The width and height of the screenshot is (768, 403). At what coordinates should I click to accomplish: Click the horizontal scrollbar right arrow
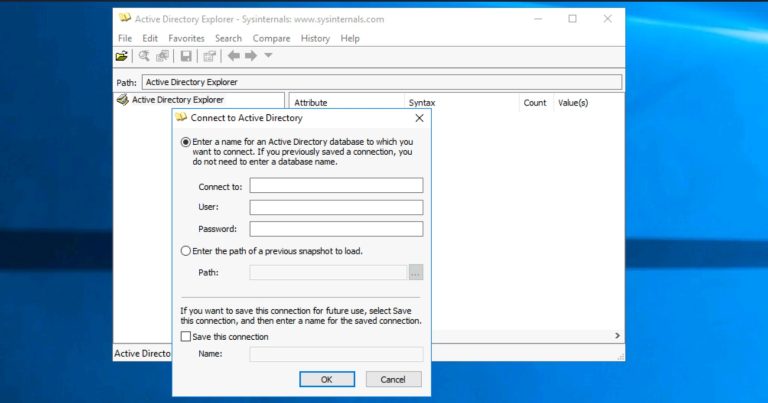(617, 336)
